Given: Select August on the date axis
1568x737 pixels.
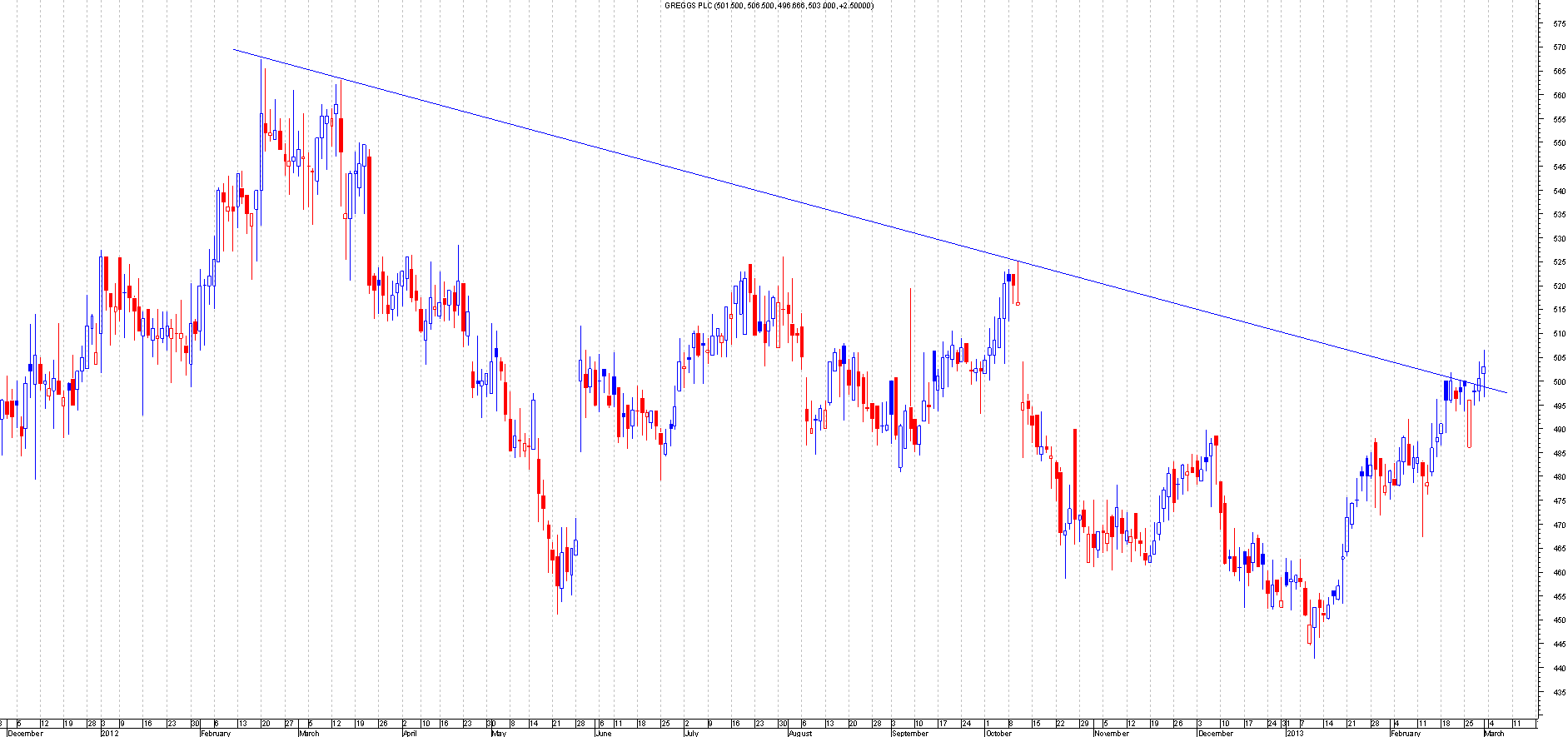Looking at the screenshot, I should [x=799, y=733].
